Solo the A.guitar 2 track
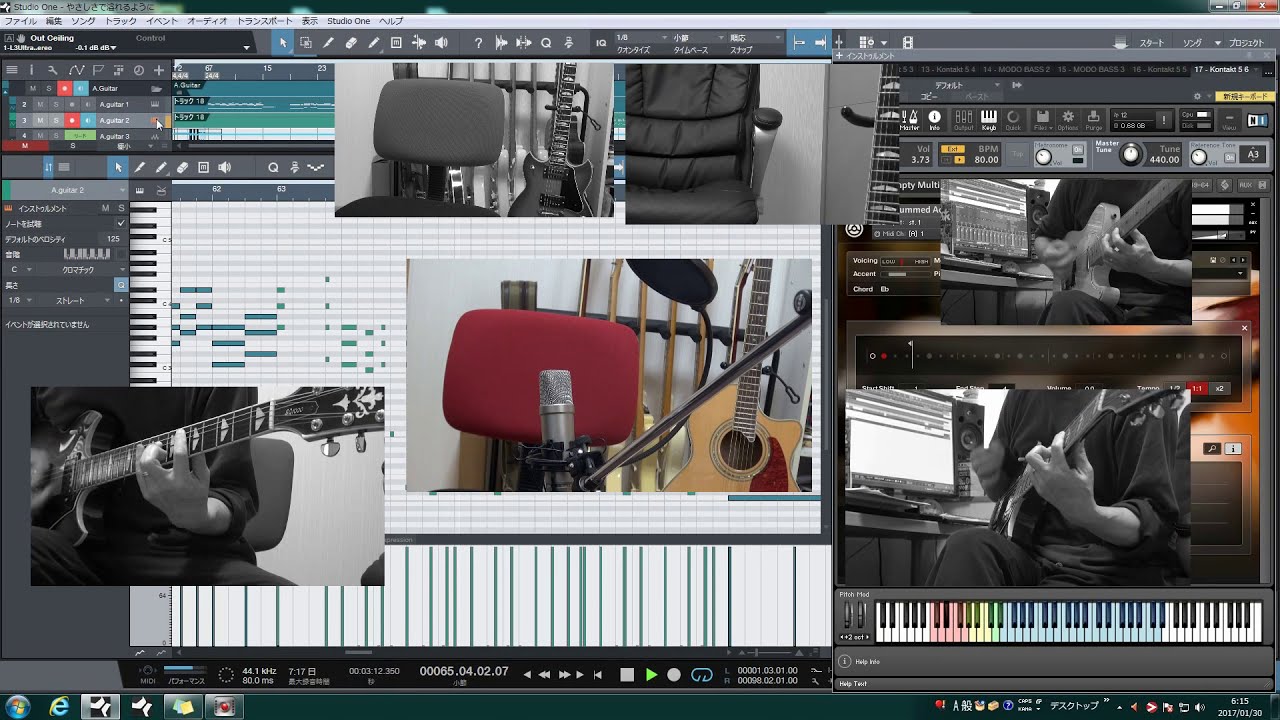This screenshot has height=720, width=1280. [55, 120]
